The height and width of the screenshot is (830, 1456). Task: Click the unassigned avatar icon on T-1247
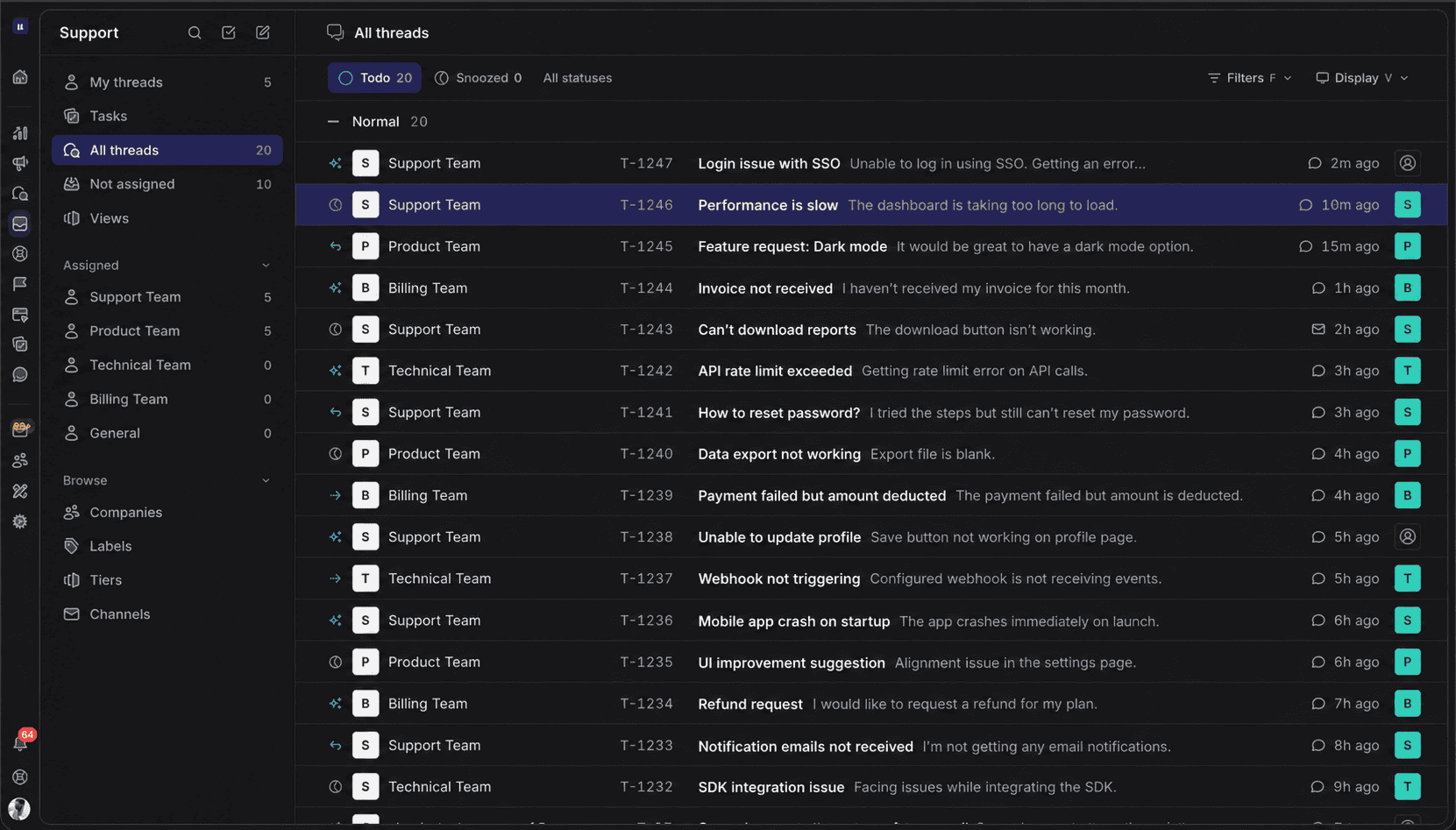click(x=1407, y=163)
